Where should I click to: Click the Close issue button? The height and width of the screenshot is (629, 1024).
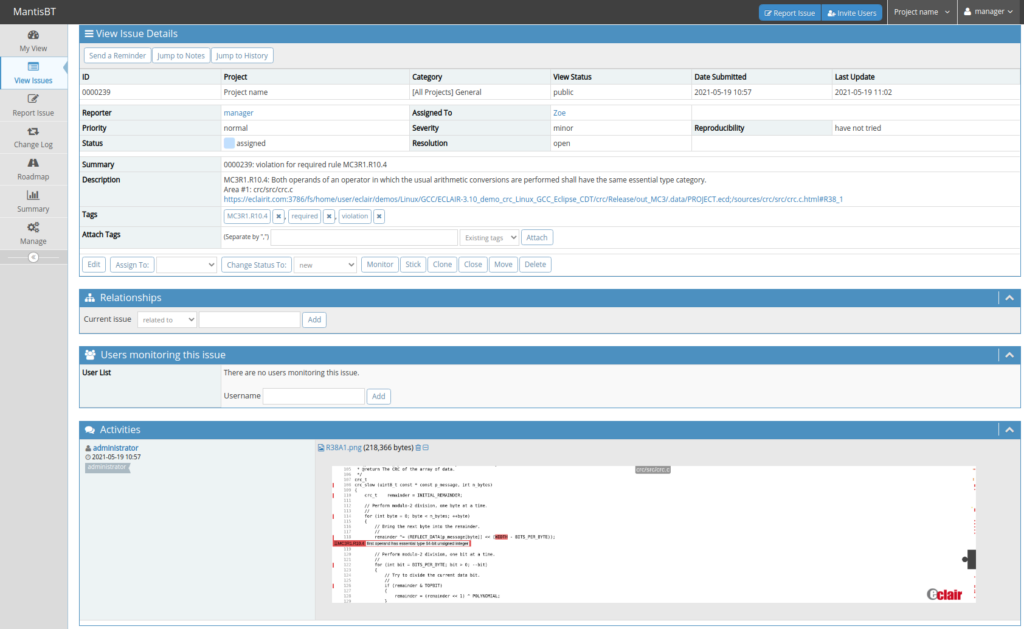pos(473,265)
